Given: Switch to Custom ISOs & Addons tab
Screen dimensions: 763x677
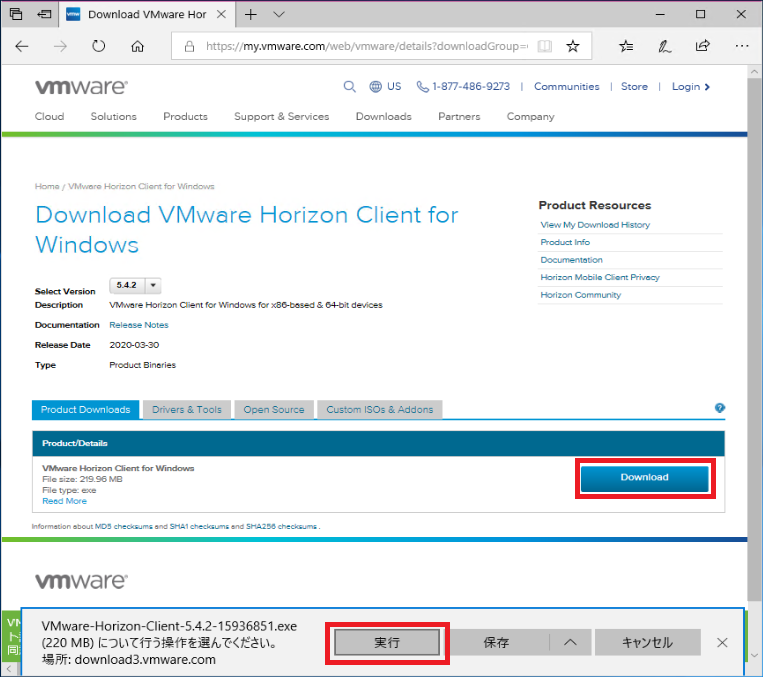Looking at the screenshot, I should pyautogui.click(x=380, y=409).
